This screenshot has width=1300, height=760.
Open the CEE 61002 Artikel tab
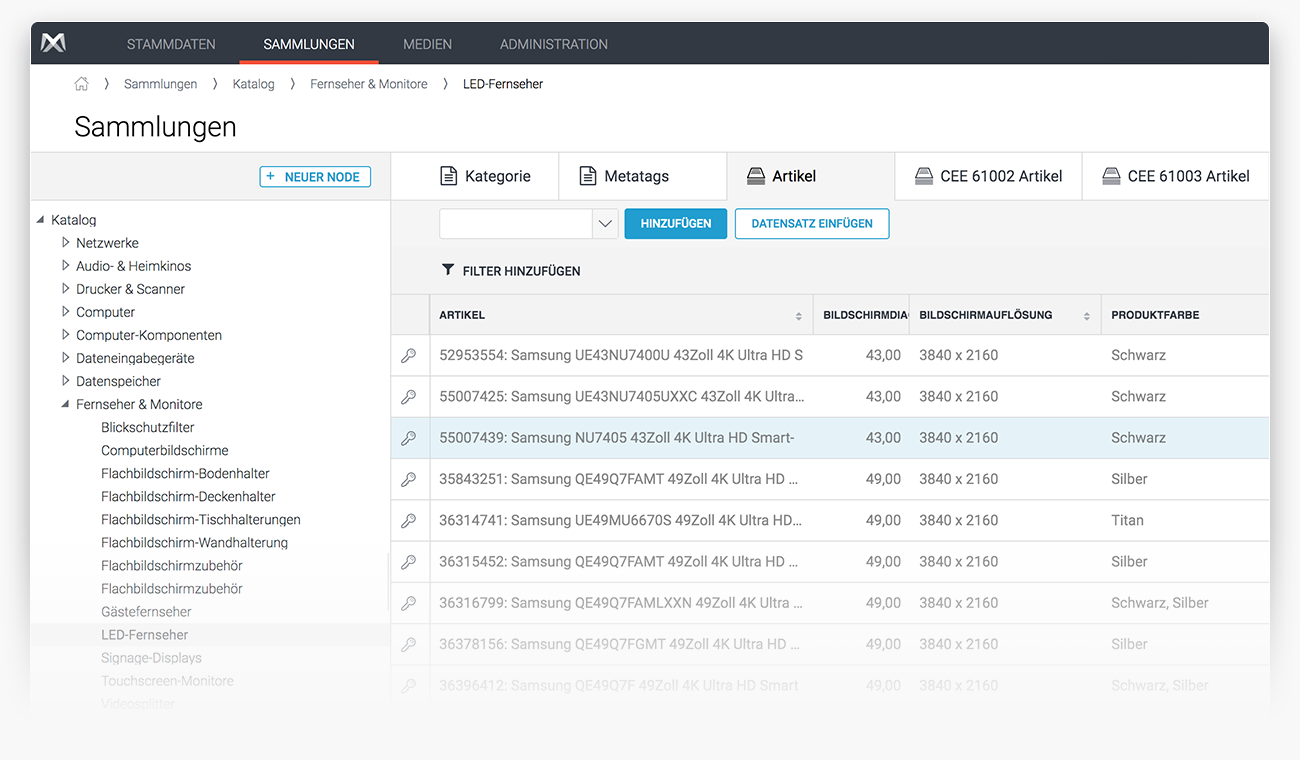click(x=988, y=176)
